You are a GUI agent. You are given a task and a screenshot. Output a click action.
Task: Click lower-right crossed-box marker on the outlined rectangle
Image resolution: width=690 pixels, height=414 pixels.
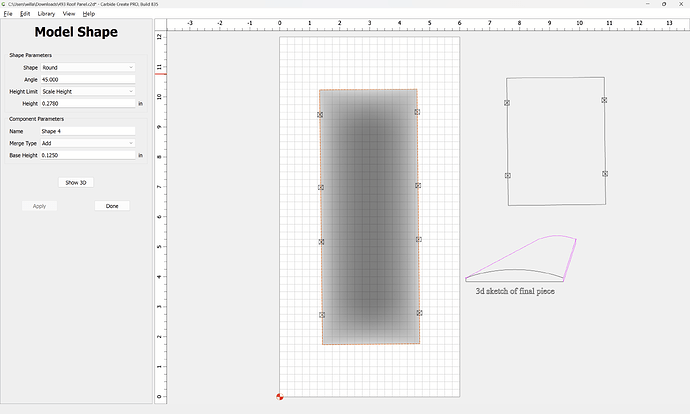[605, 174]
